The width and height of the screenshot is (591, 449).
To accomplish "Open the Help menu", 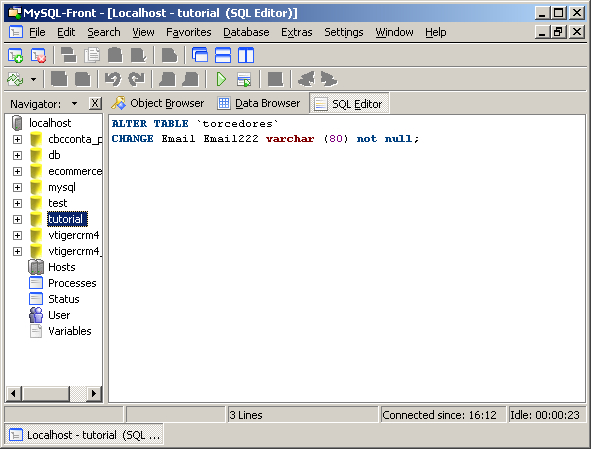I will pyautogui.click(x=436, y=32).
